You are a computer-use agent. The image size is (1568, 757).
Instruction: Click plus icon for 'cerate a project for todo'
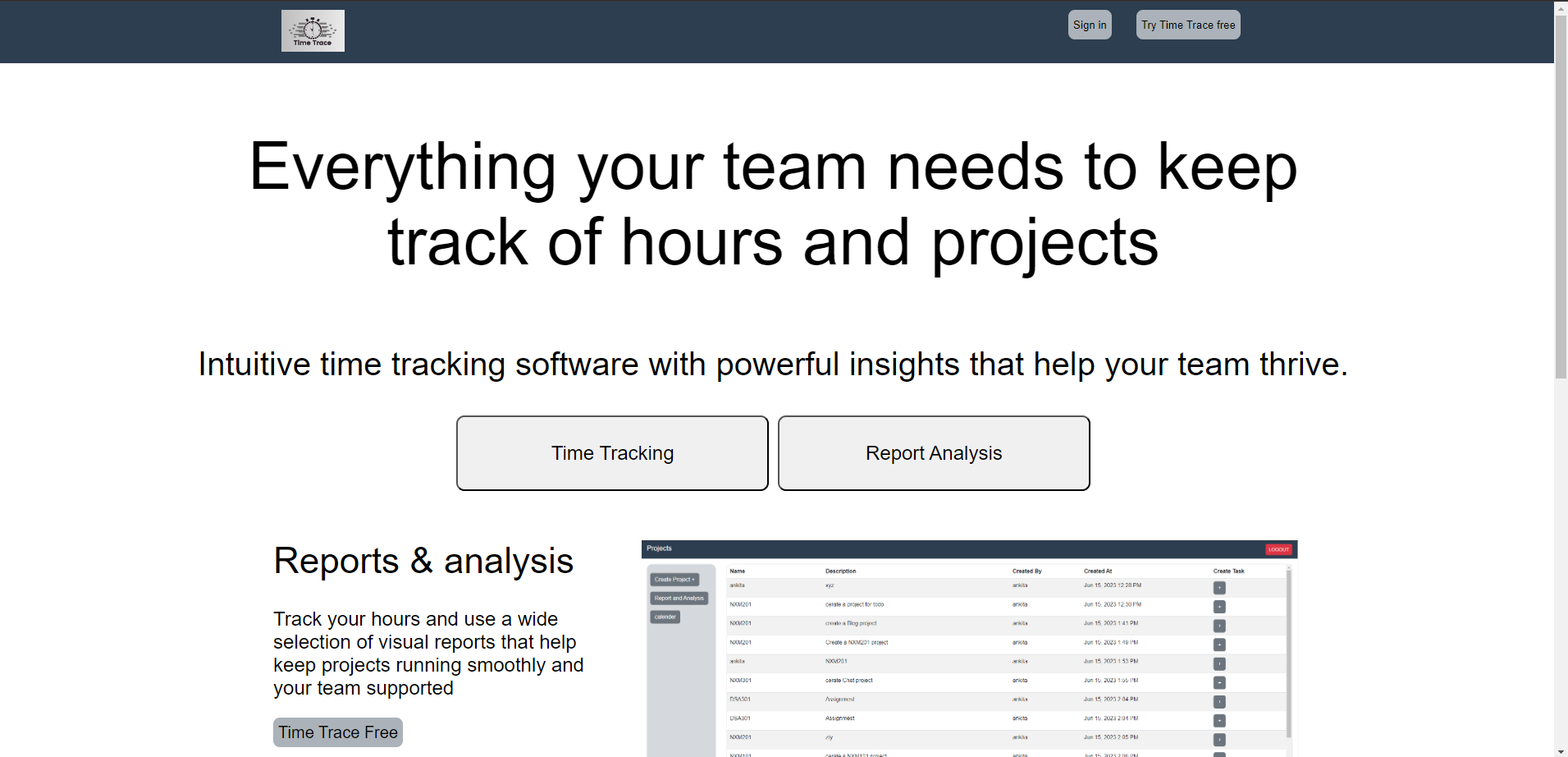1219,607
